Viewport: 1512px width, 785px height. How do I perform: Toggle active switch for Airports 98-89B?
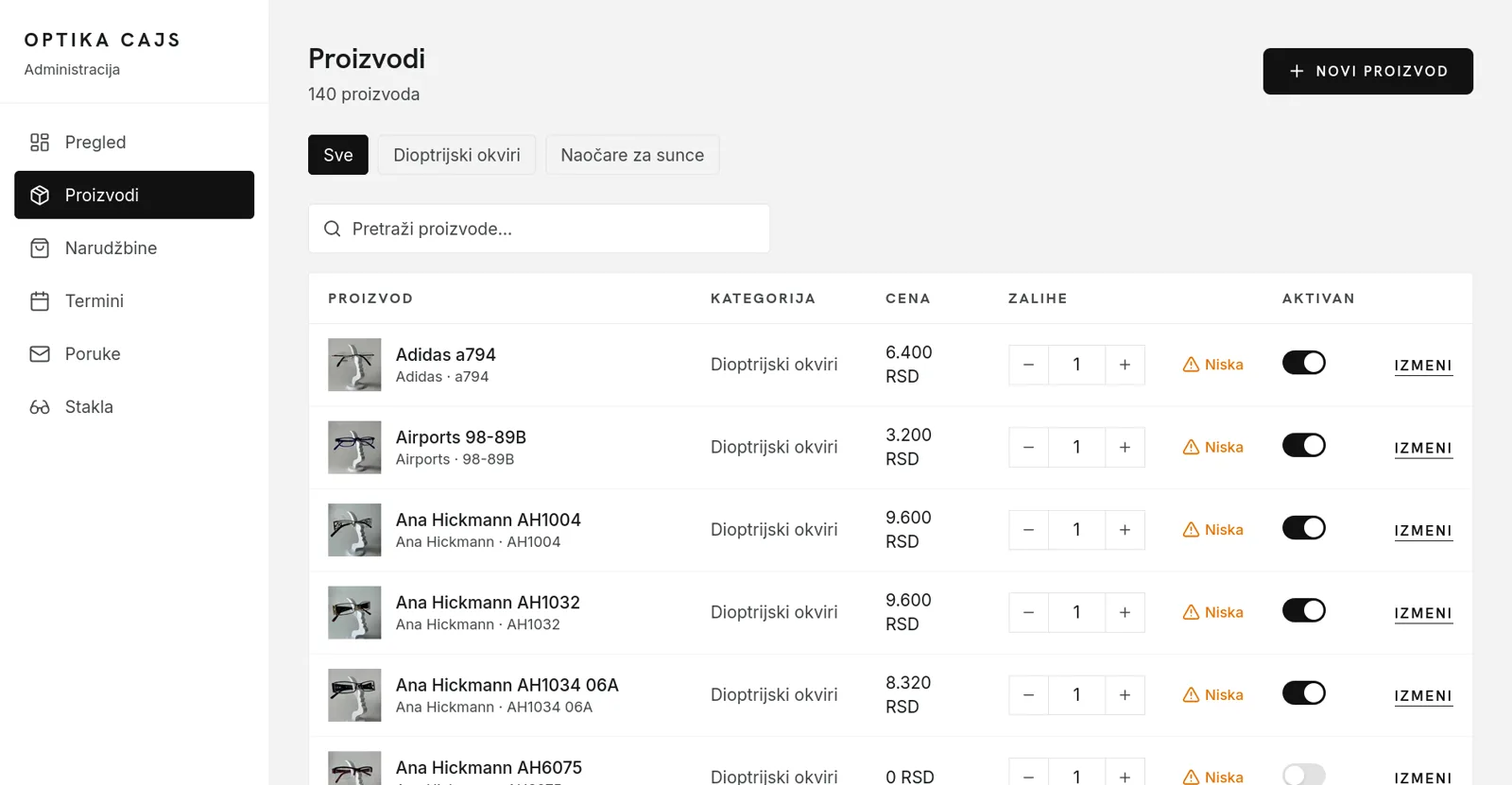[x=1304, y=445]
